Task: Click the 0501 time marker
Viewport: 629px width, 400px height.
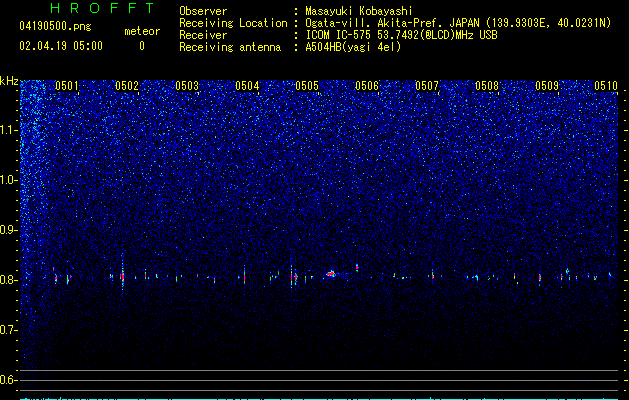Action: 67,86
